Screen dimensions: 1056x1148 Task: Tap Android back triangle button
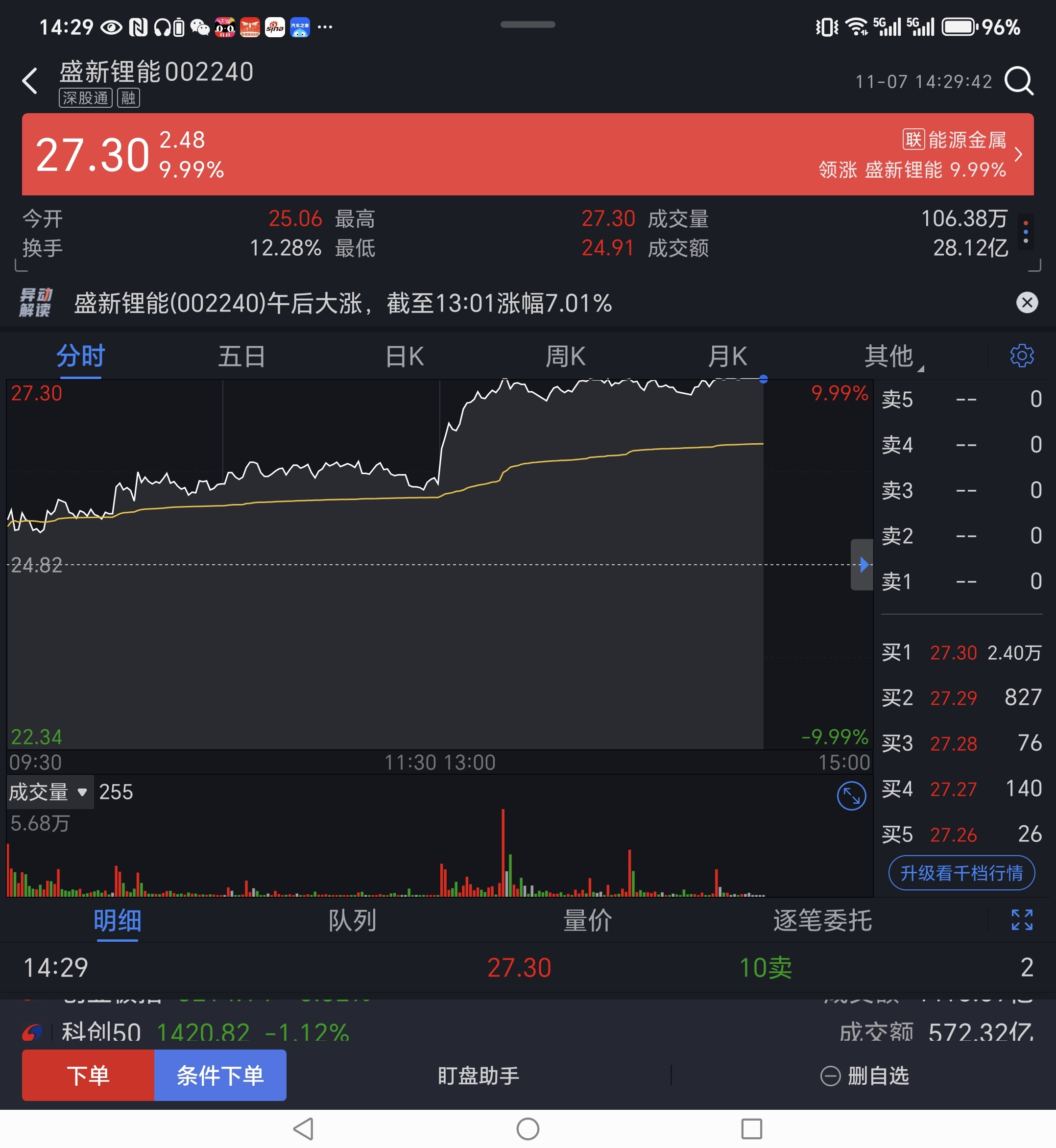click(304, 1128)
